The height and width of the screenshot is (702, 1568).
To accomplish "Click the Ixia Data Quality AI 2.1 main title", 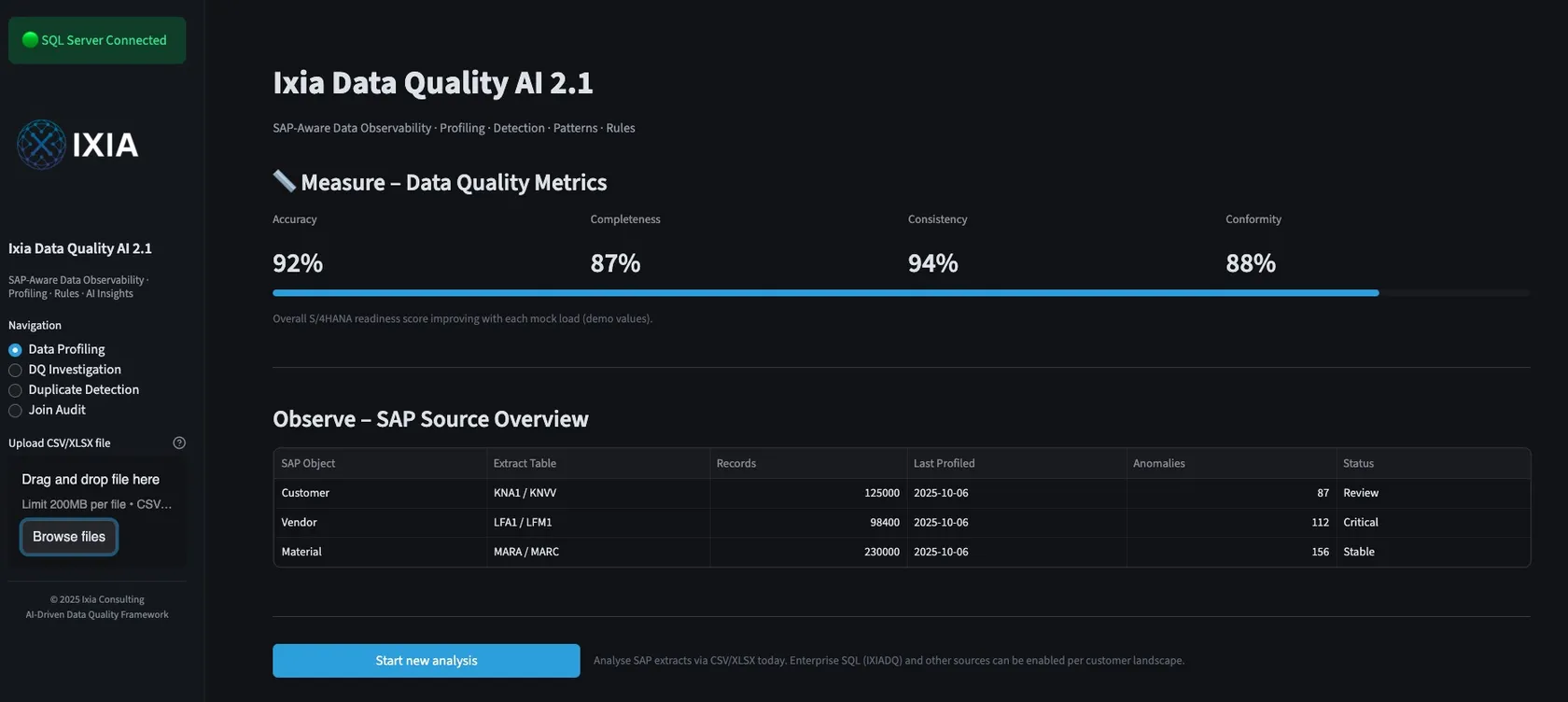I will pyautogui.click(x=433, y=82).
